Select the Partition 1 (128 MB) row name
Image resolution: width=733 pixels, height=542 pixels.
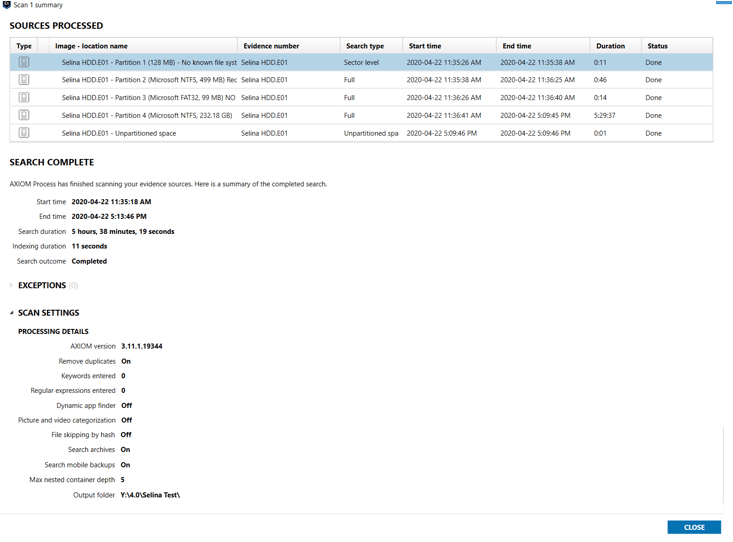149,63
